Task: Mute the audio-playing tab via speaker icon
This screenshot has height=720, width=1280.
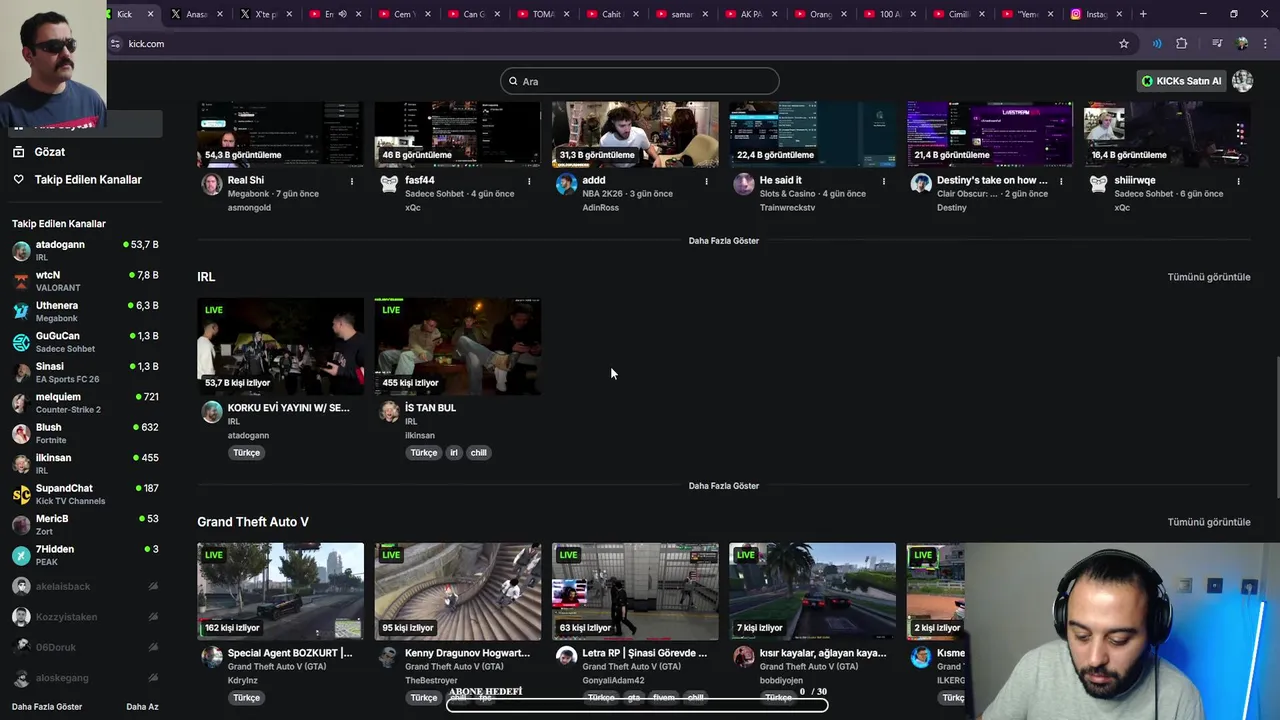Action: [x=342, y=14]
